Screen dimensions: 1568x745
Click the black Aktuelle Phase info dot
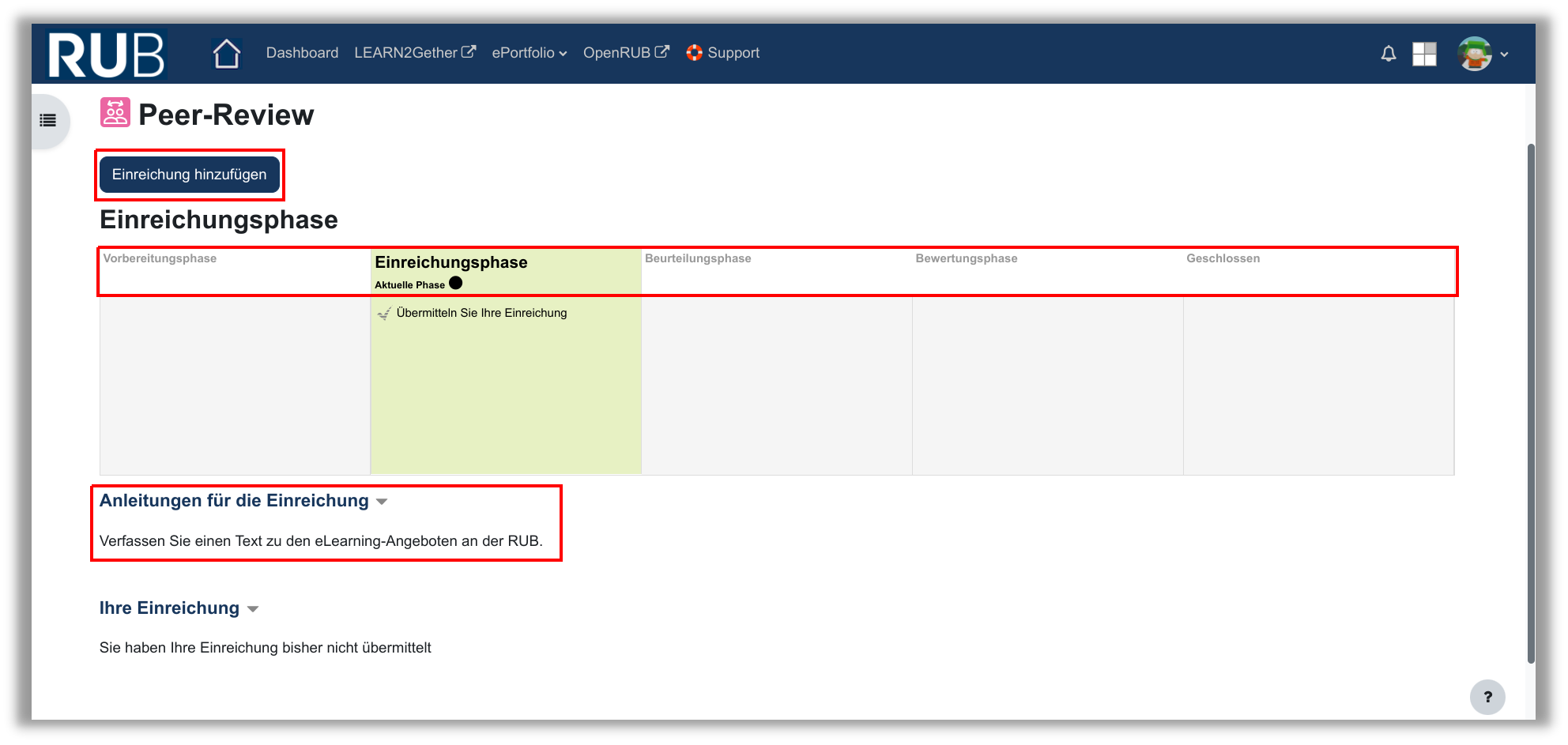coord(456,283)
